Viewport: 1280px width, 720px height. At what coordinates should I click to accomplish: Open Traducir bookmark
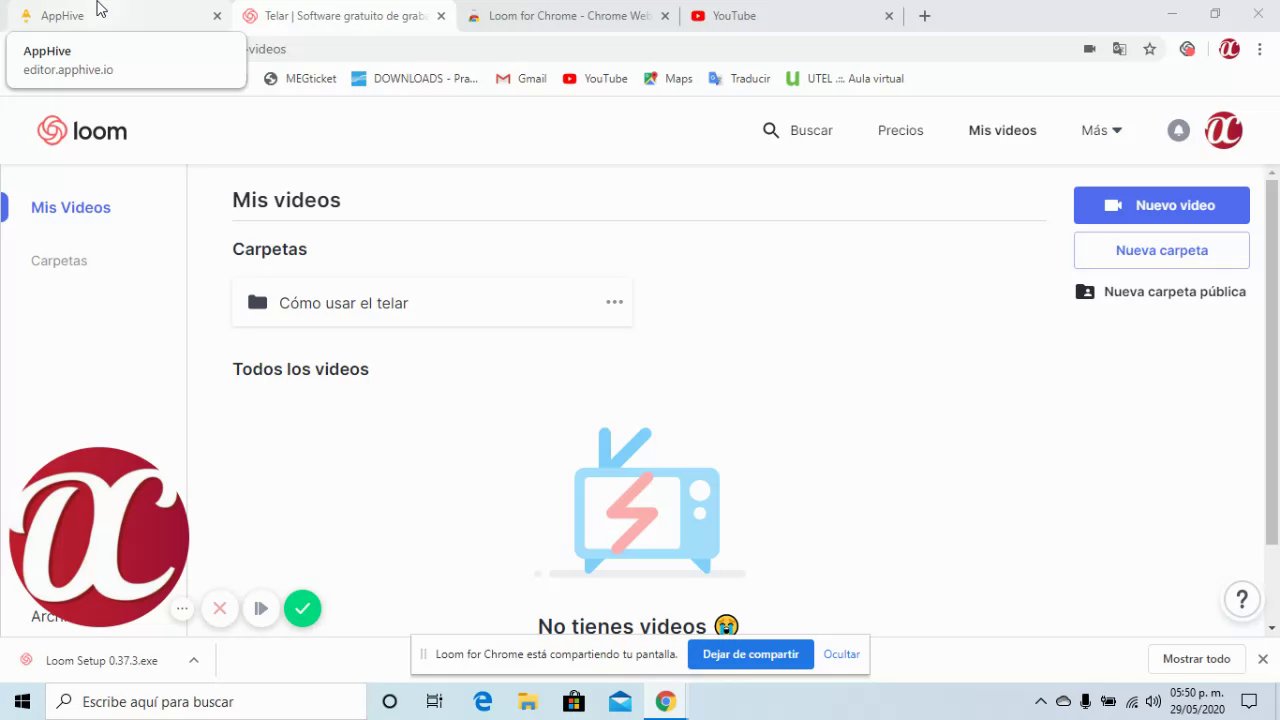(739, 78)
